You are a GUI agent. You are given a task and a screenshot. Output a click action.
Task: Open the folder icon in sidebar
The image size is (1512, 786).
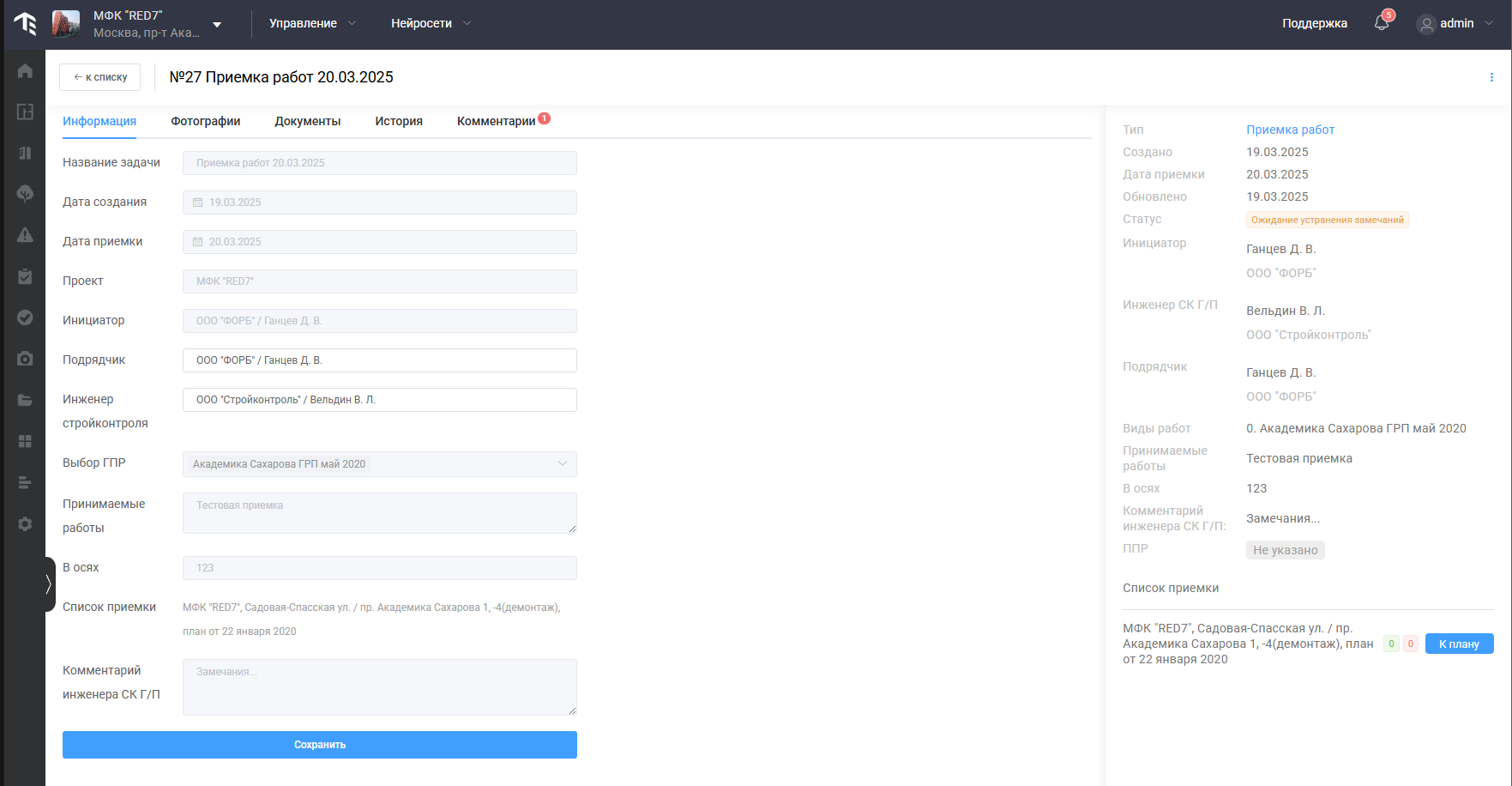coord(25,400)
